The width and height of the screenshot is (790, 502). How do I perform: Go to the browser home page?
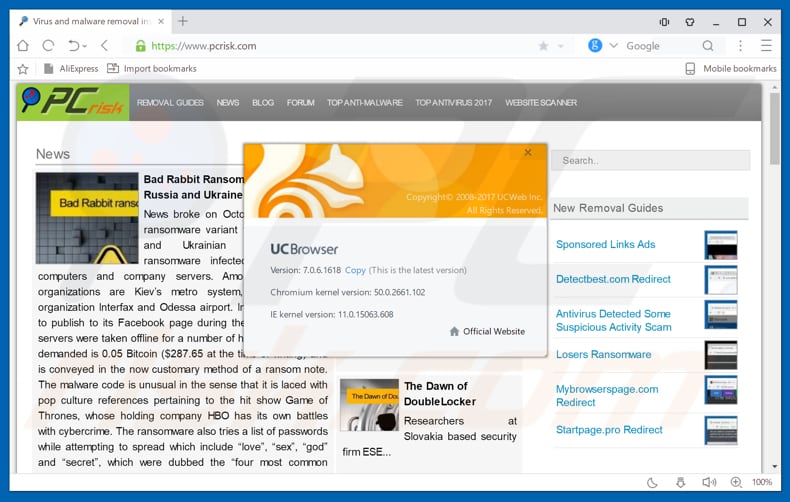pyautogui.click(x=23, y=46)
